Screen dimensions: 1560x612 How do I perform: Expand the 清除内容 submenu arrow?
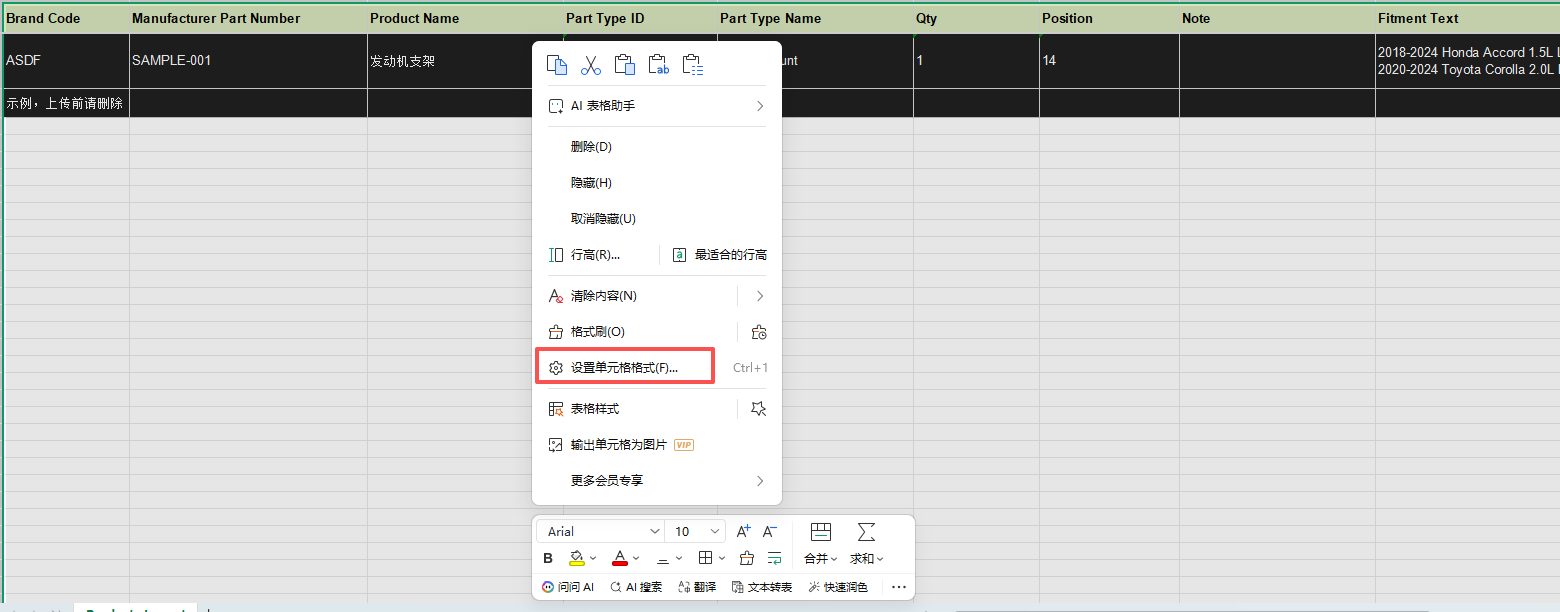(759, 296)
